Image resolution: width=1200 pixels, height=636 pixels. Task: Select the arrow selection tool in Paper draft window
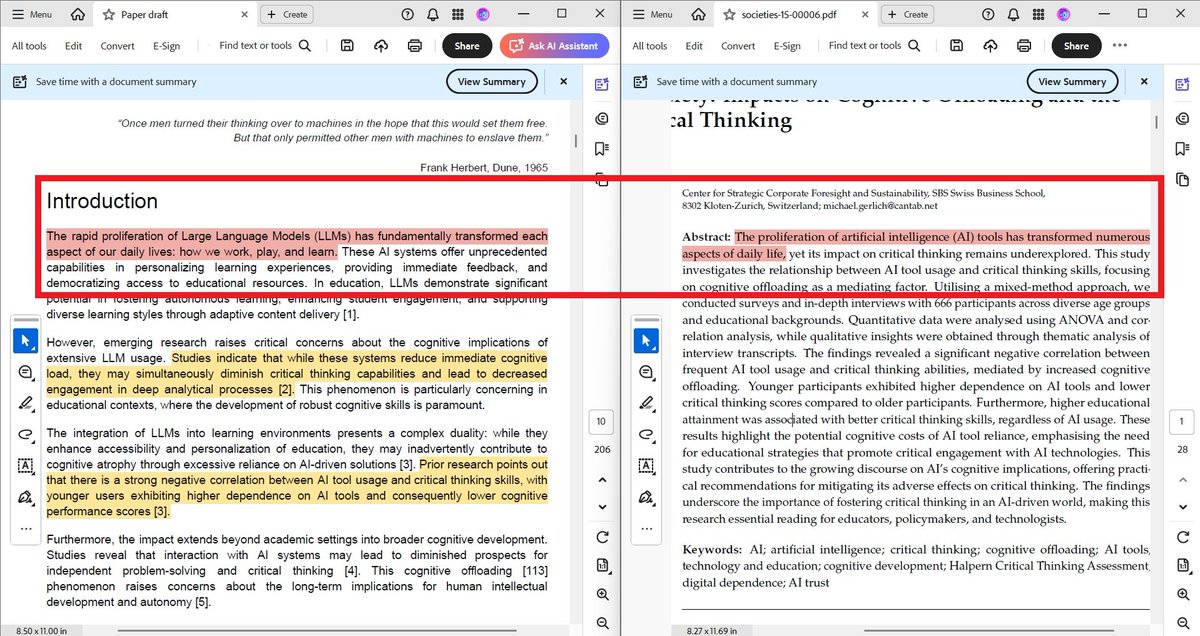25,341
